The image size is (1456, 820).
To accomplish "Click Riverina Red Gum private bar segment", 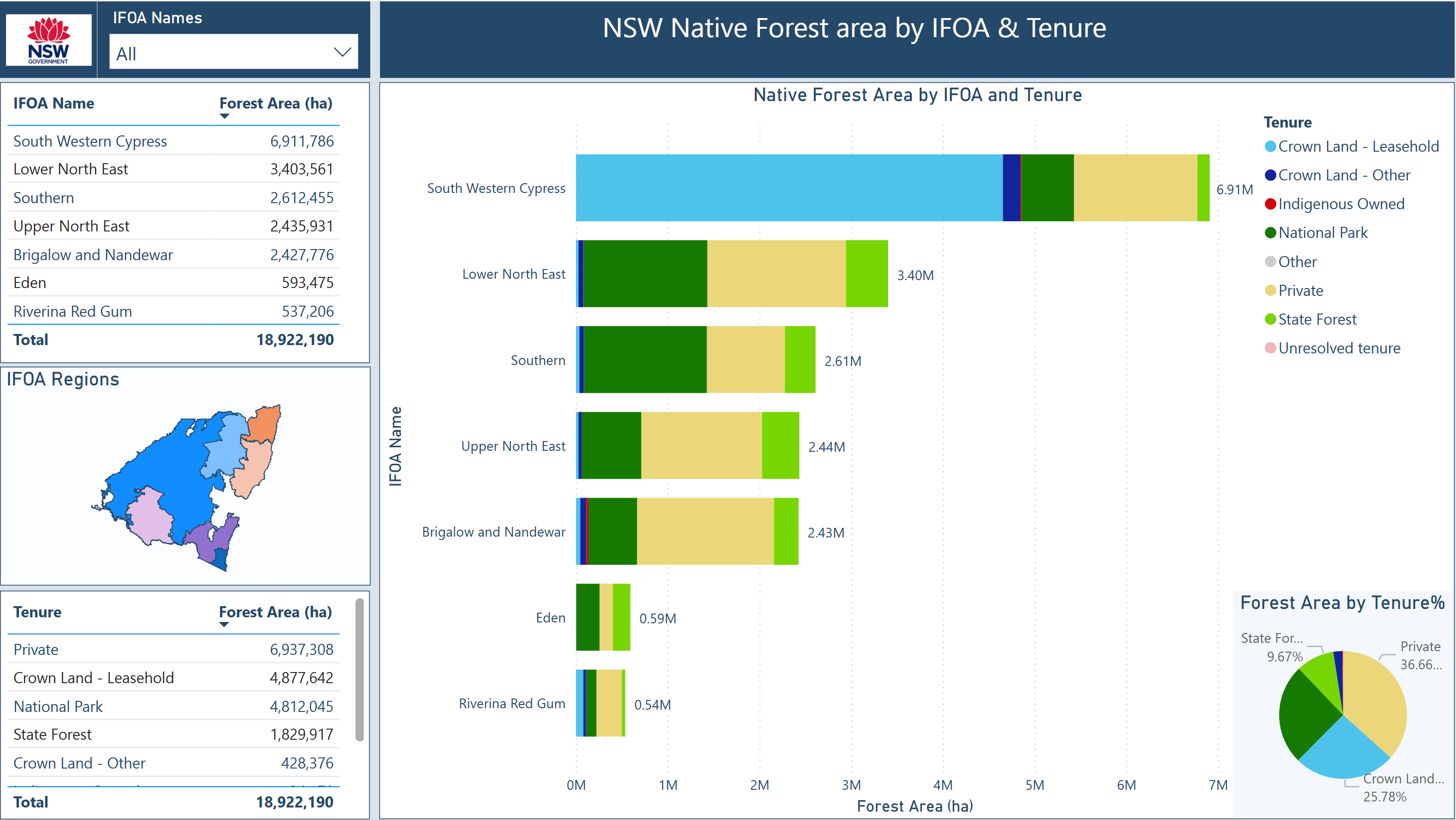I will (609, 703).
